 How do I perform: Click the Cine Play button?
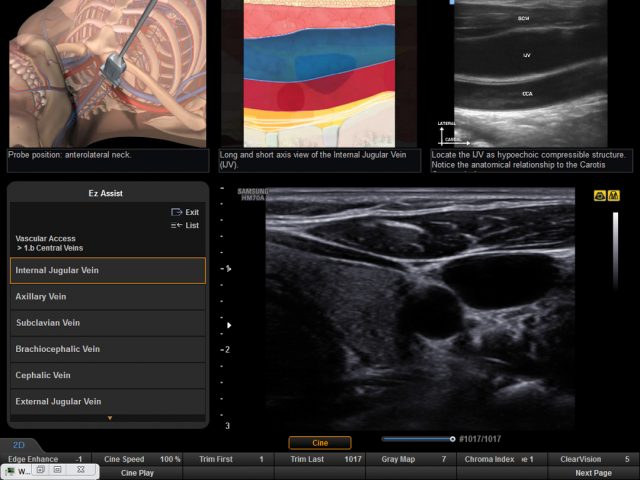[x=137, y=473]
